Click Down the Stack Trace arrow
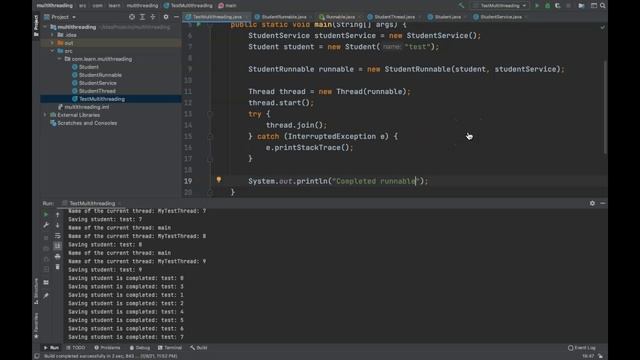 pos(58,225)
